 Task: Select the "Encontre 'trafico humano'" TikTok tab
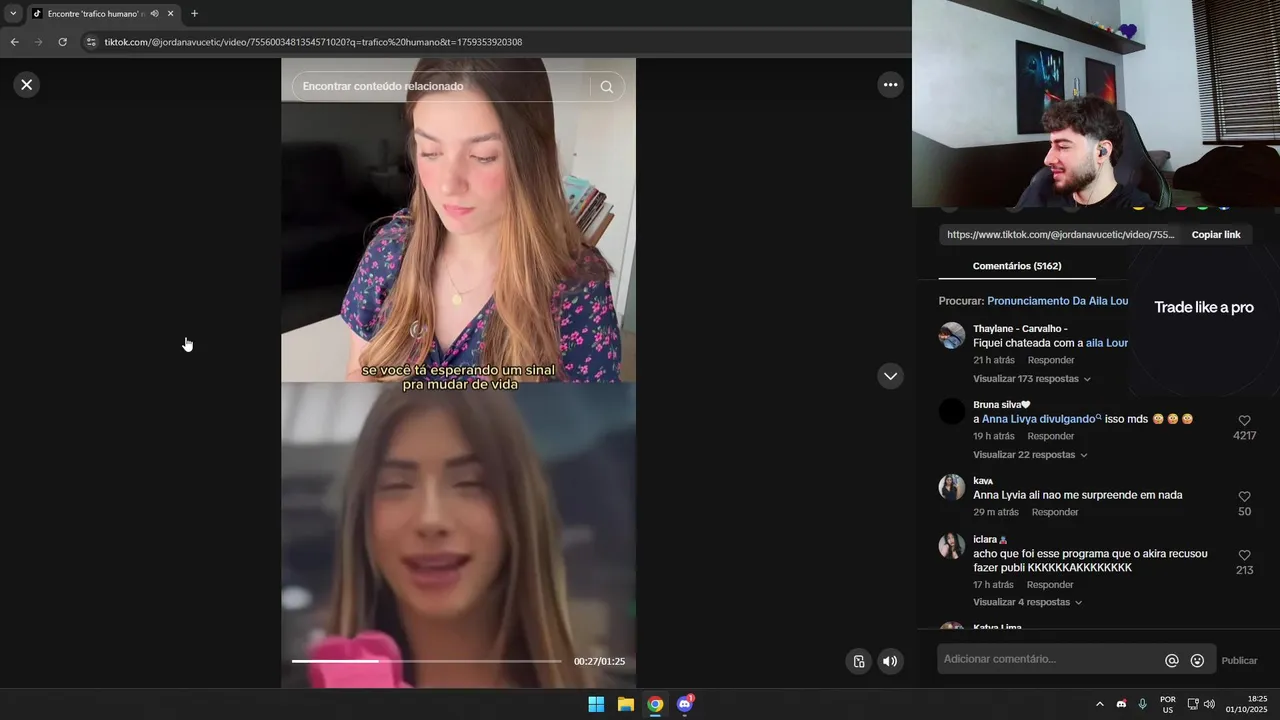(x=96, y=14)
